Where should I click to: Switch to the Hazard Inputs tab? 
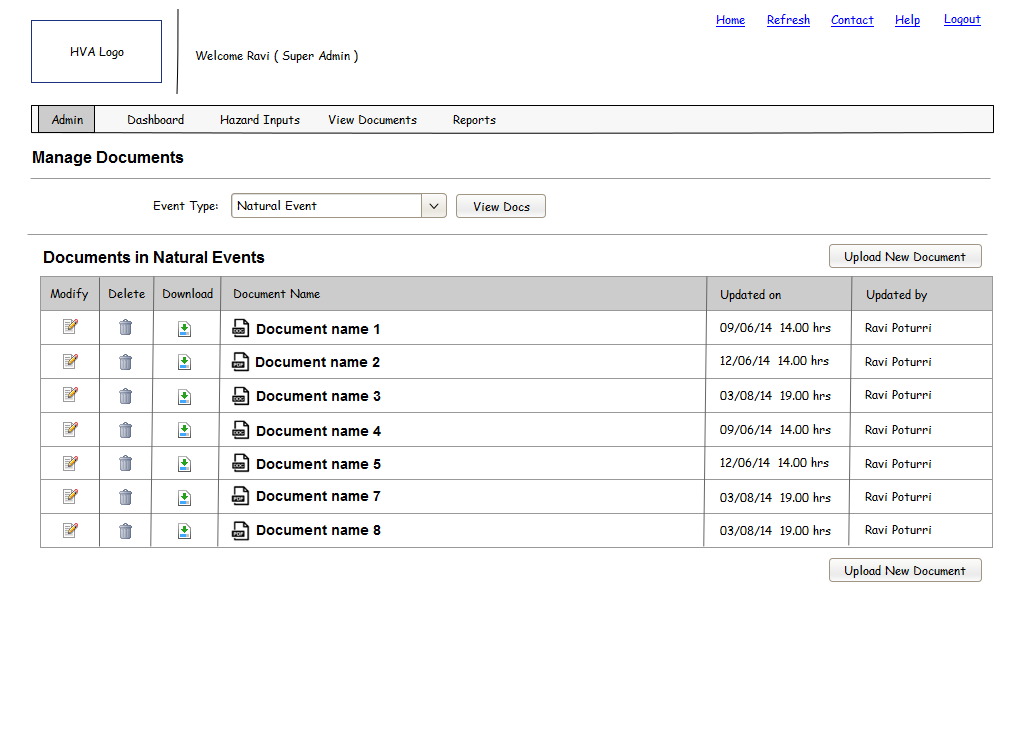coord(260,120)
